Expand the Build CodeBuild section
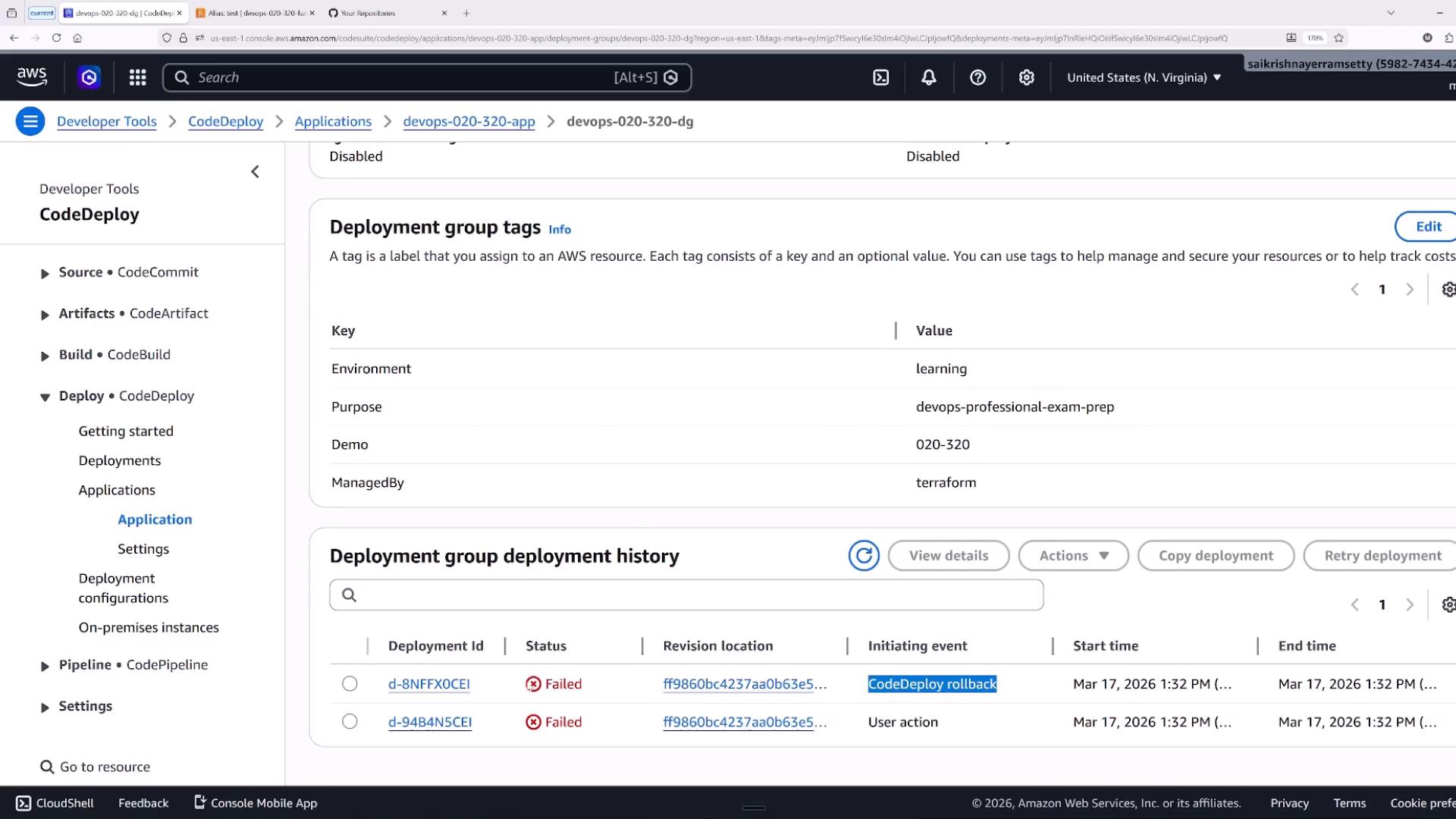Screen dimensions: 1456x819 45,356
